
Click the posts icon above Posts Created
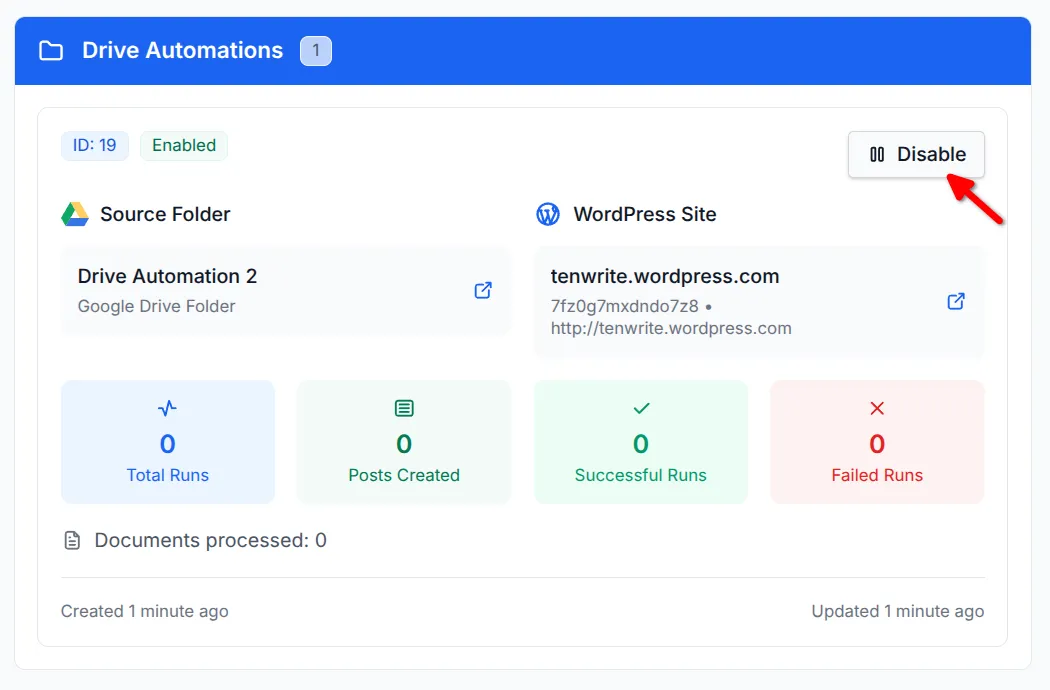403,408
